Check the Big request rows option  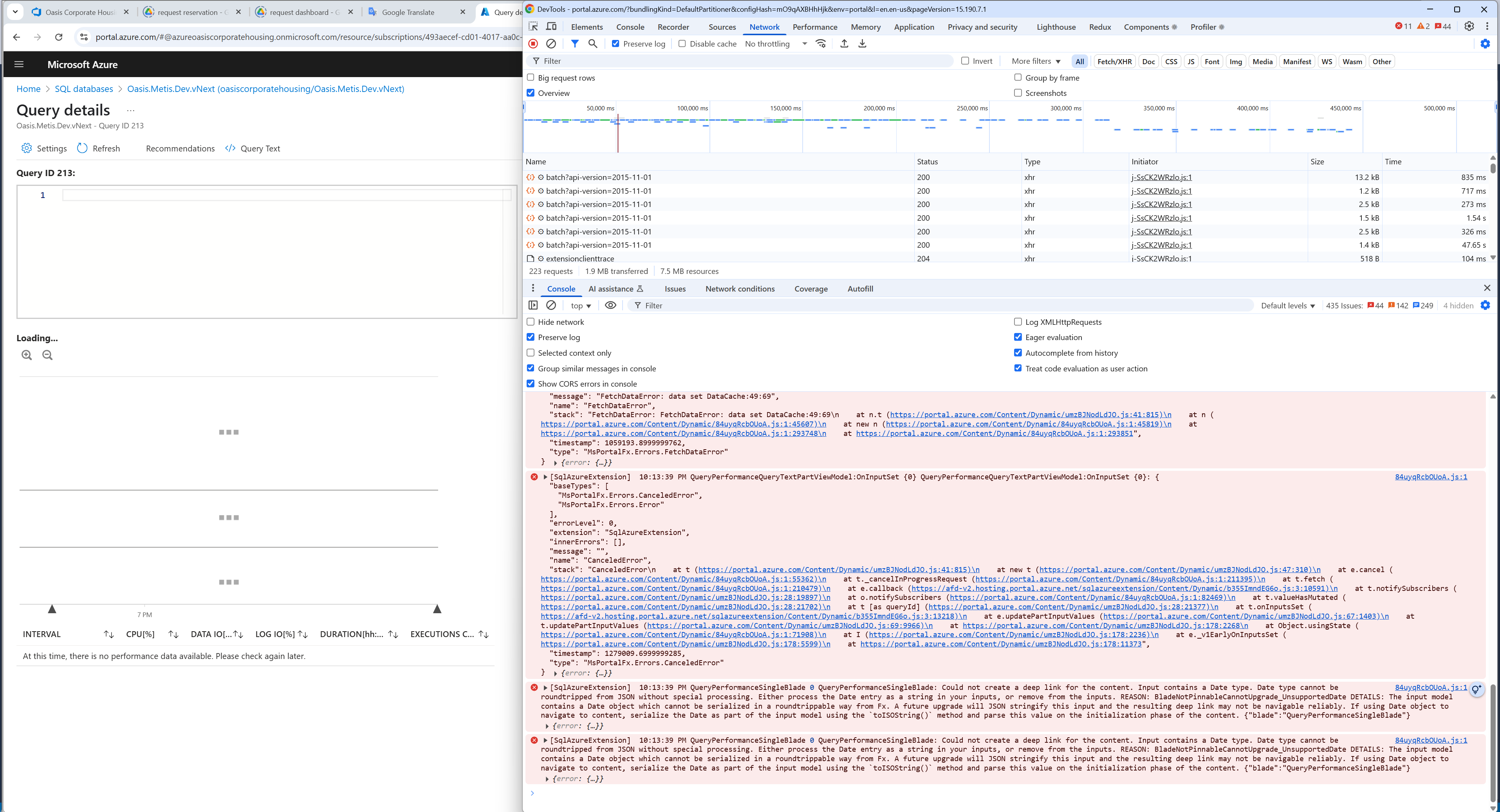(x=531, y=77)
